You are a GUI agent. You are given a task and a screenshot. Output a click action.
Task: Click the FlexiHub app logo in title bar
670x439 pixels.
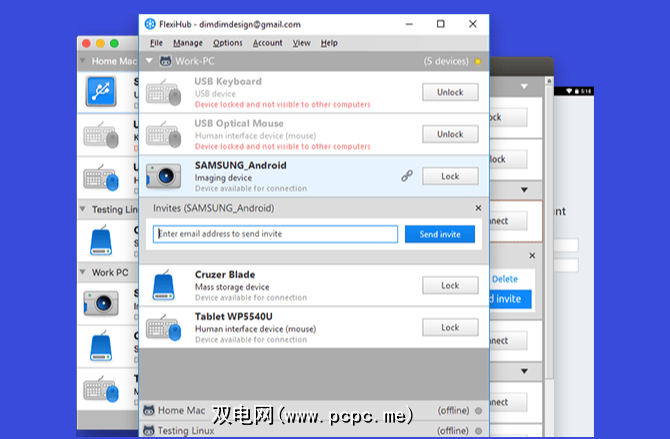coord(150,24)
